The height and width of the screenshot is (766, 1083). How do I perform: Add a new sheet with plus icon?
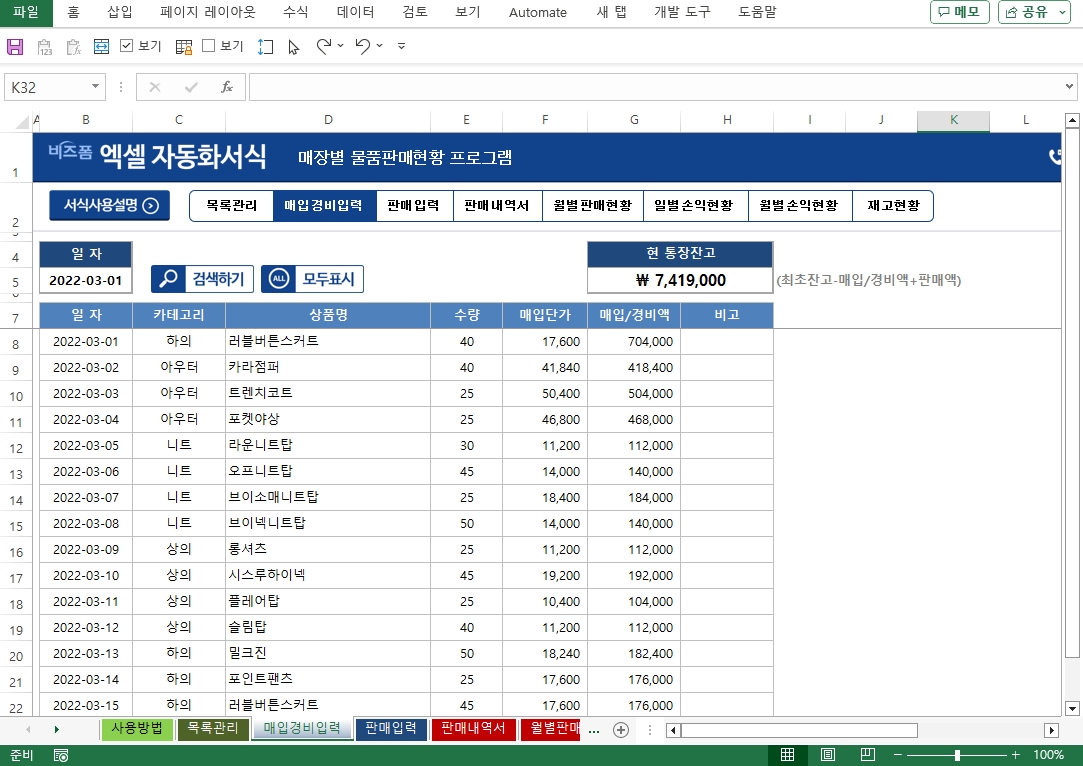(x=620, y=730)
